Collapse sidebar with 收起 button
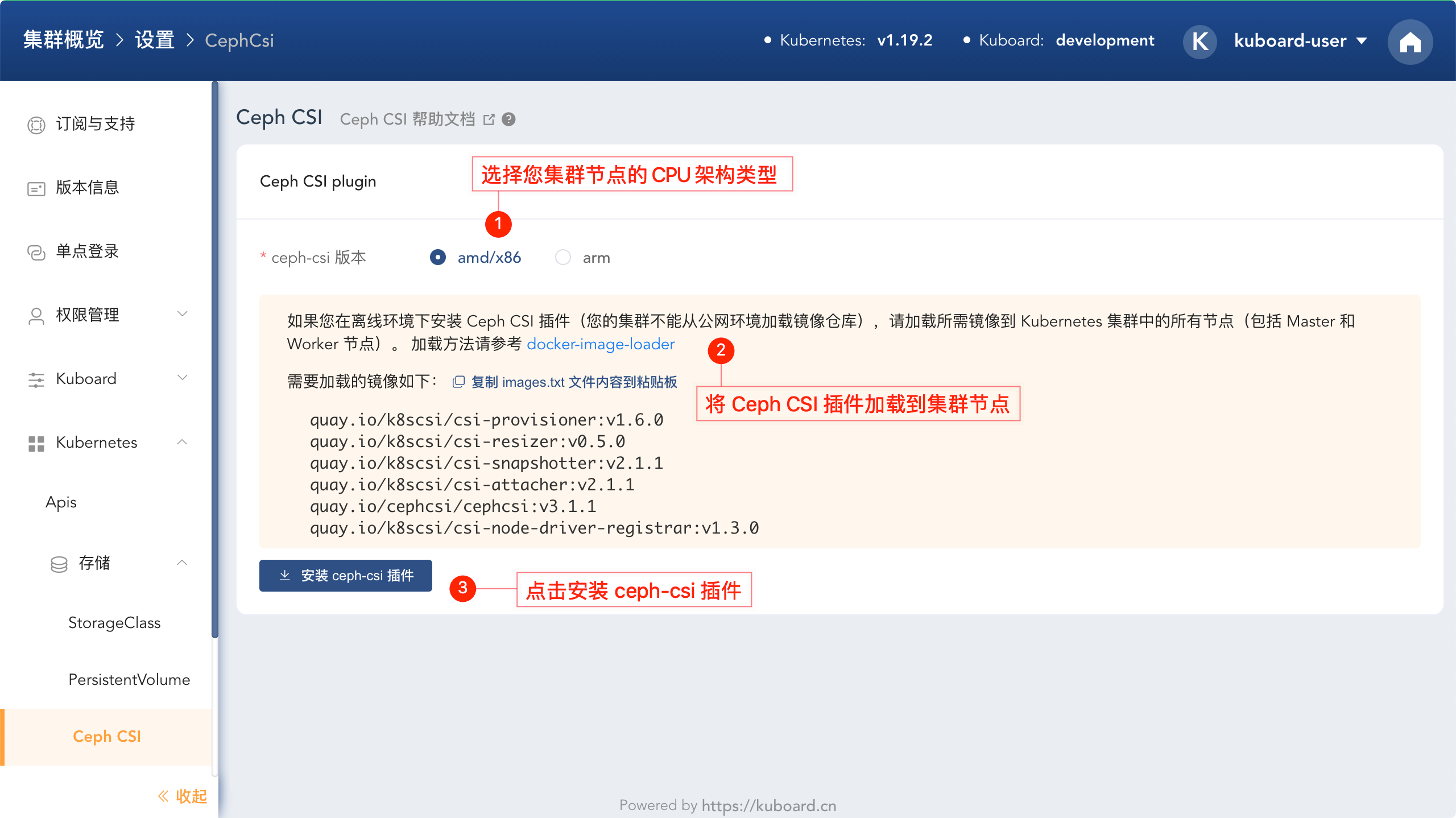This screenshot has height=818, width=1456. point(182,796)
